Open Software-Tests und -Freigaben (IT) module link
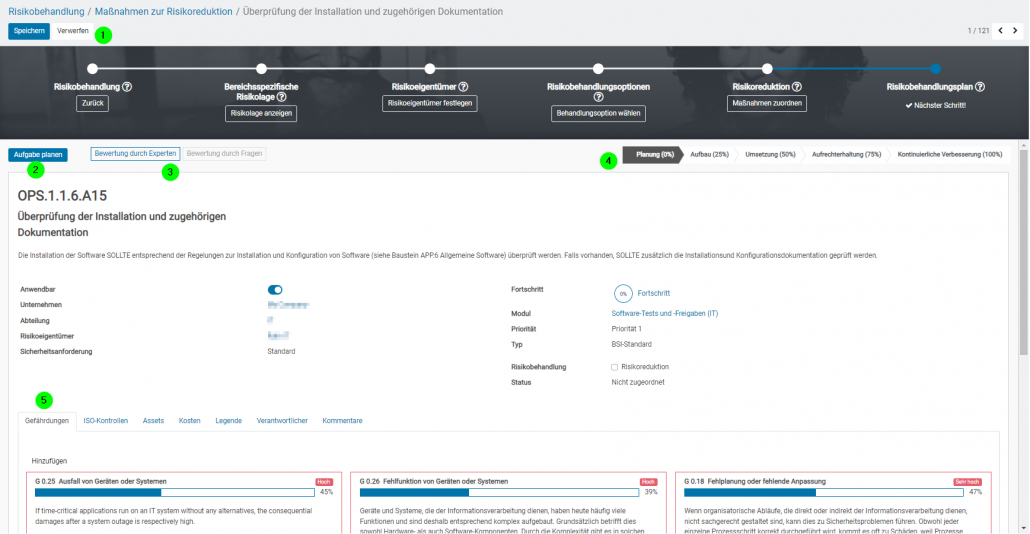 tap(664, 313)
